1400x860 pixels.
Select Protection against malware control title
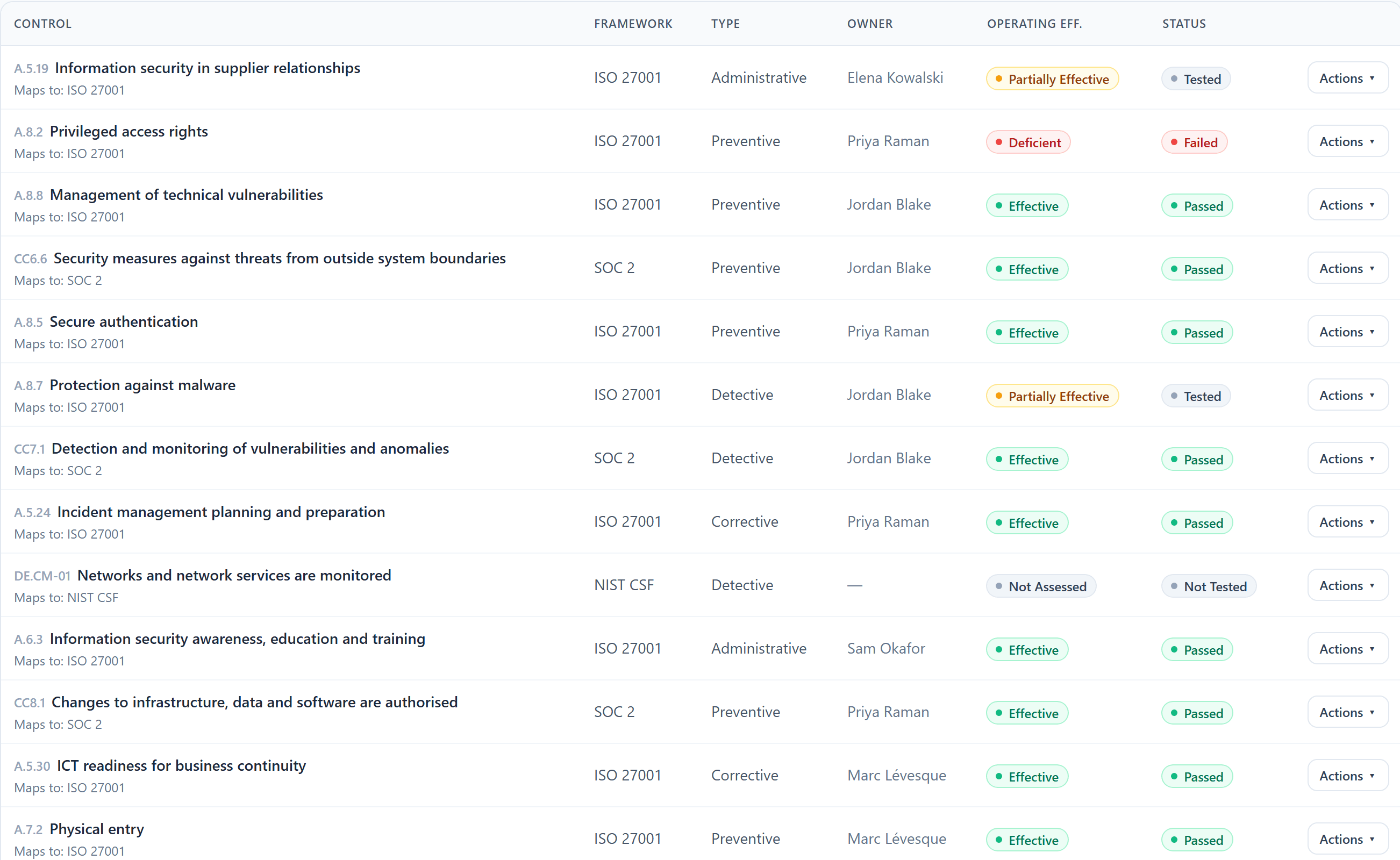click(143, 385)
